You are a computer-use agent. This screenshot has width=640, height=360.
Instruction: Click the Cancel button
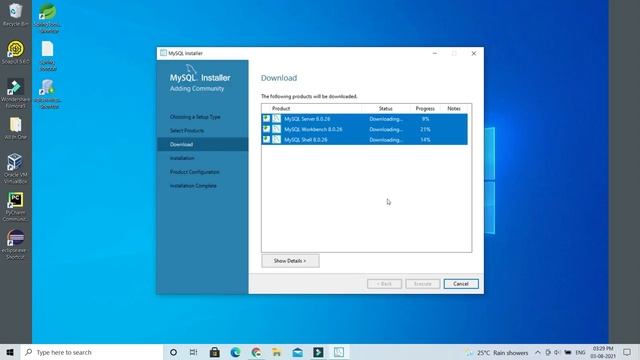461,284
